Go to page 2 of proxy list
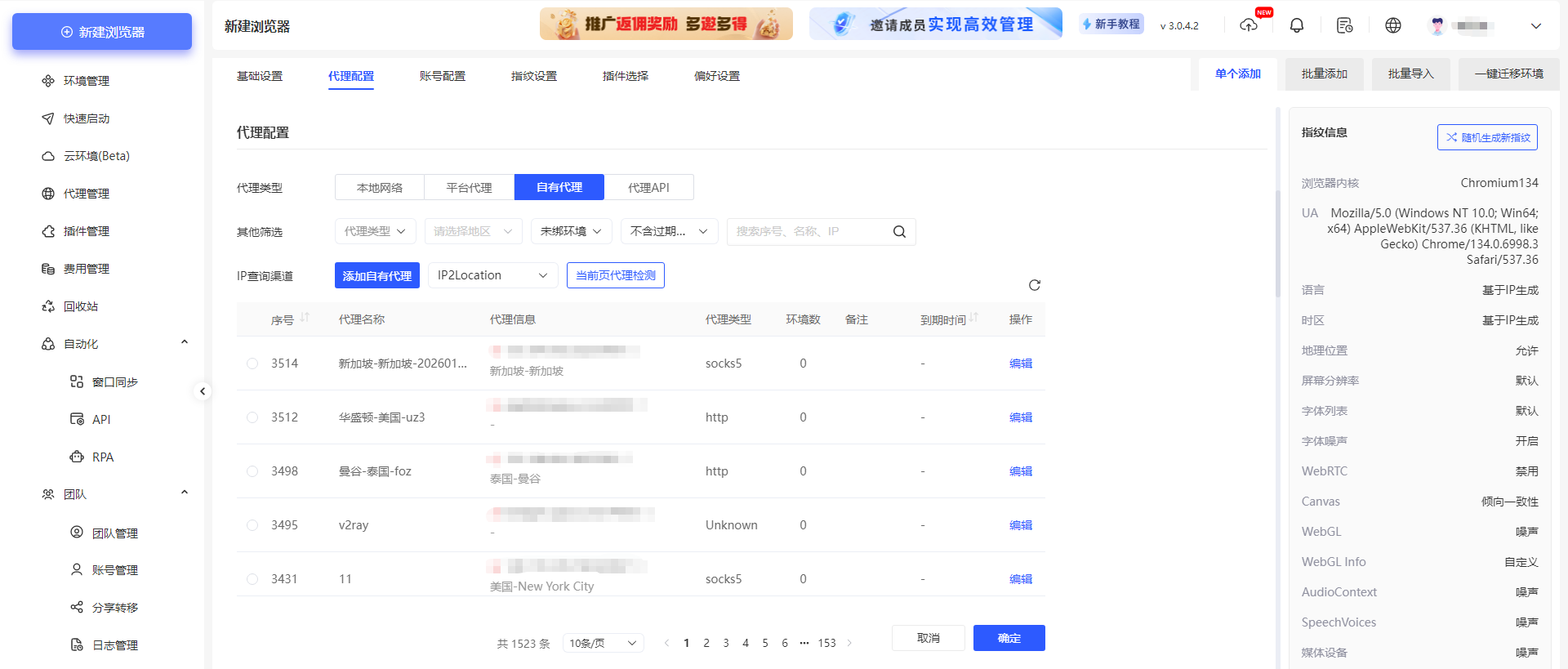The image size is (1568, 669). pos(706,643)
